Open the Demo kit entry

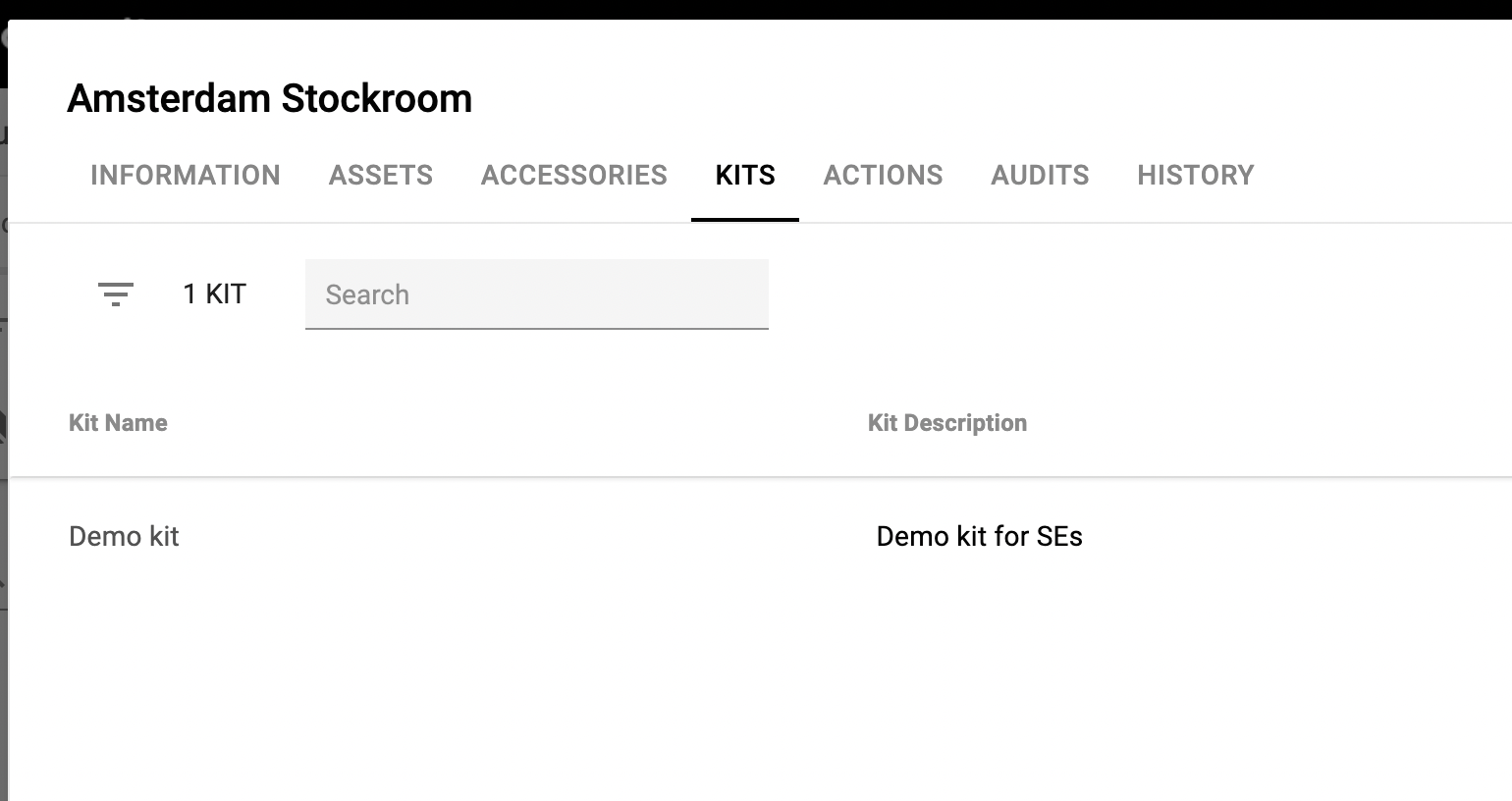coord(124,537)
